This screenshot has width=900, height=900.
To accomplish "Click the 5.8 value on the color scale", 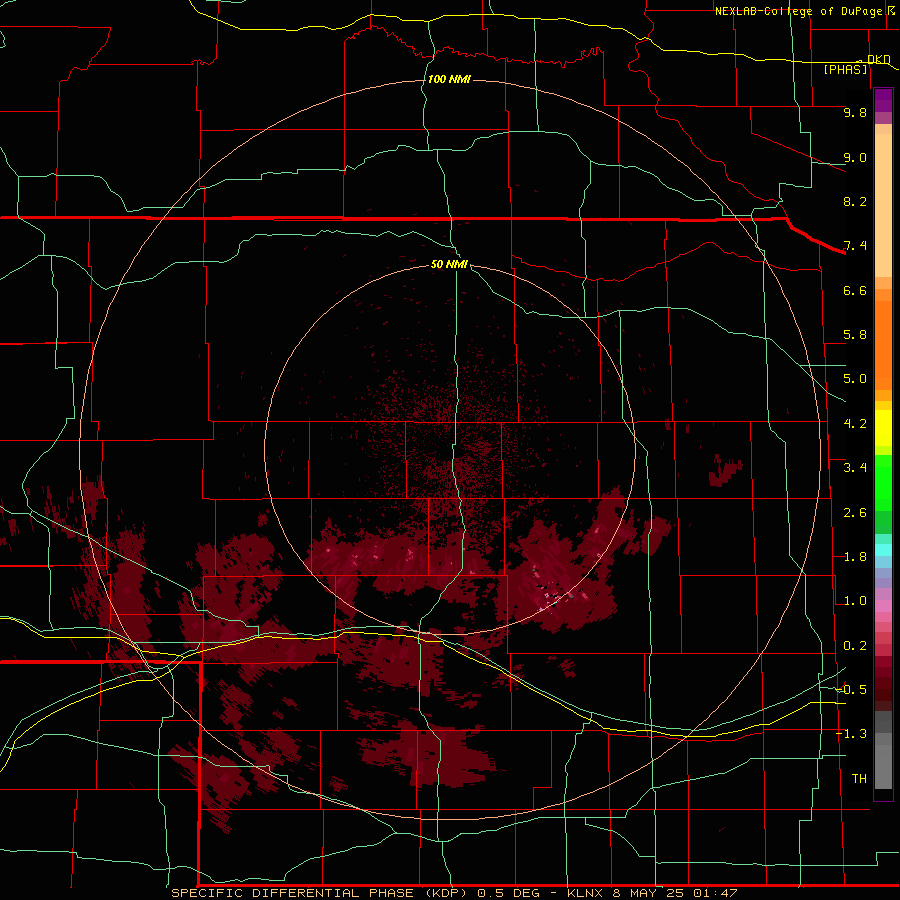I will click(855, 335).
